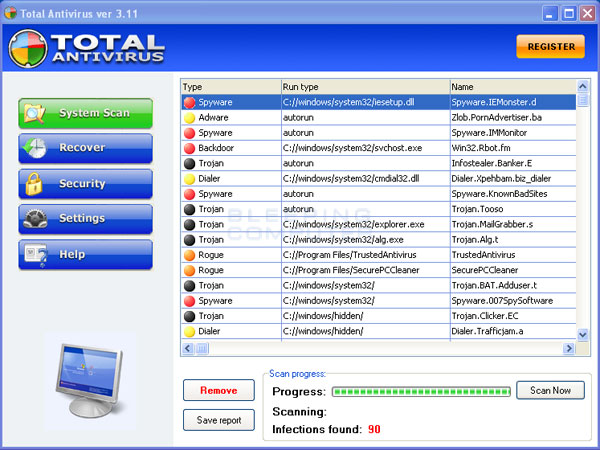Click the padlock icon on Security
The image size is (600, 450).
click(35, 184)
